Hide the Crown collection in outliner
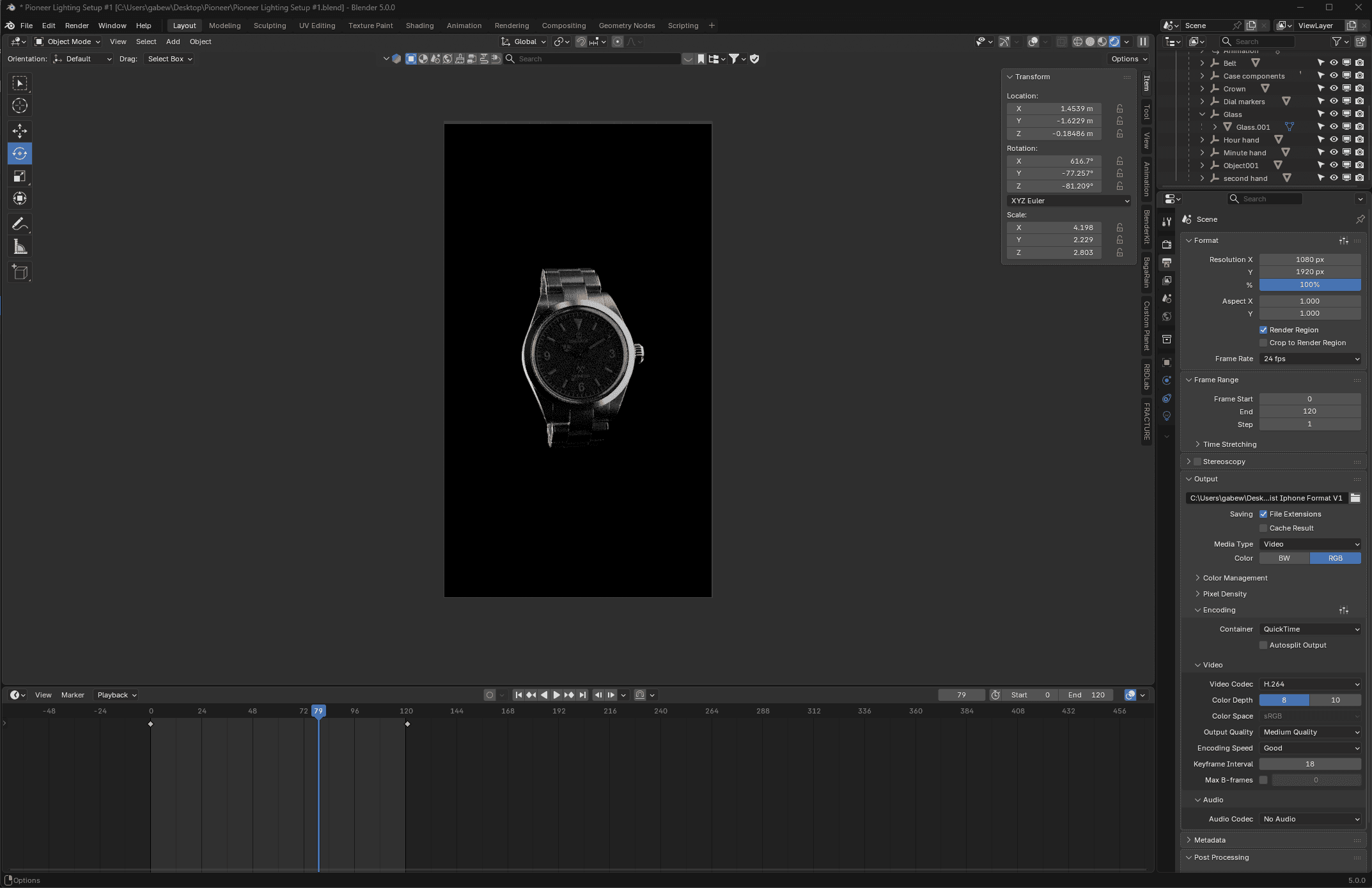1372x888 pixels. point(1334,89)
